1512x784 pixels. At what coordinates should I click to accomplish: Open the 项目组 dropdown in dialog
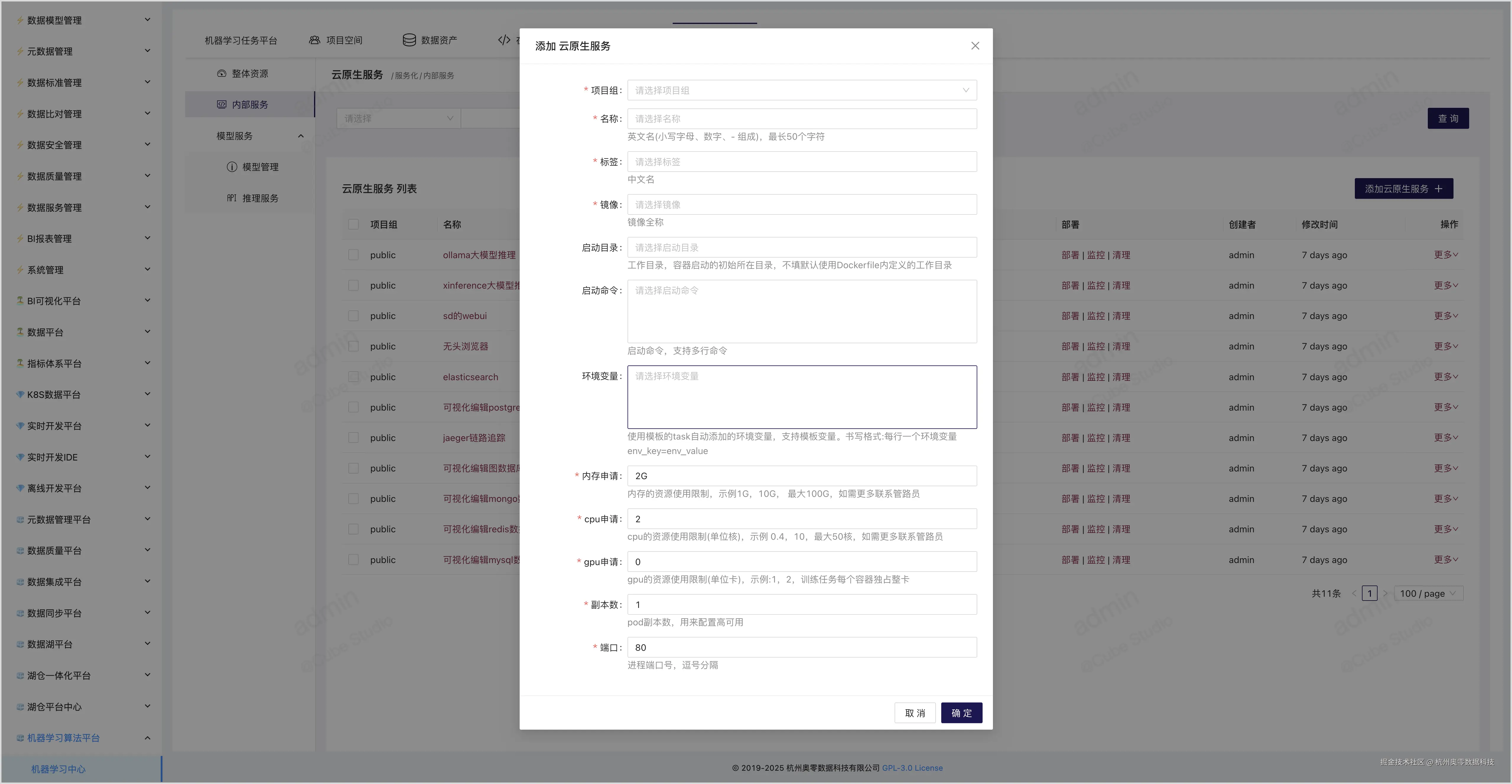(802, 90)
